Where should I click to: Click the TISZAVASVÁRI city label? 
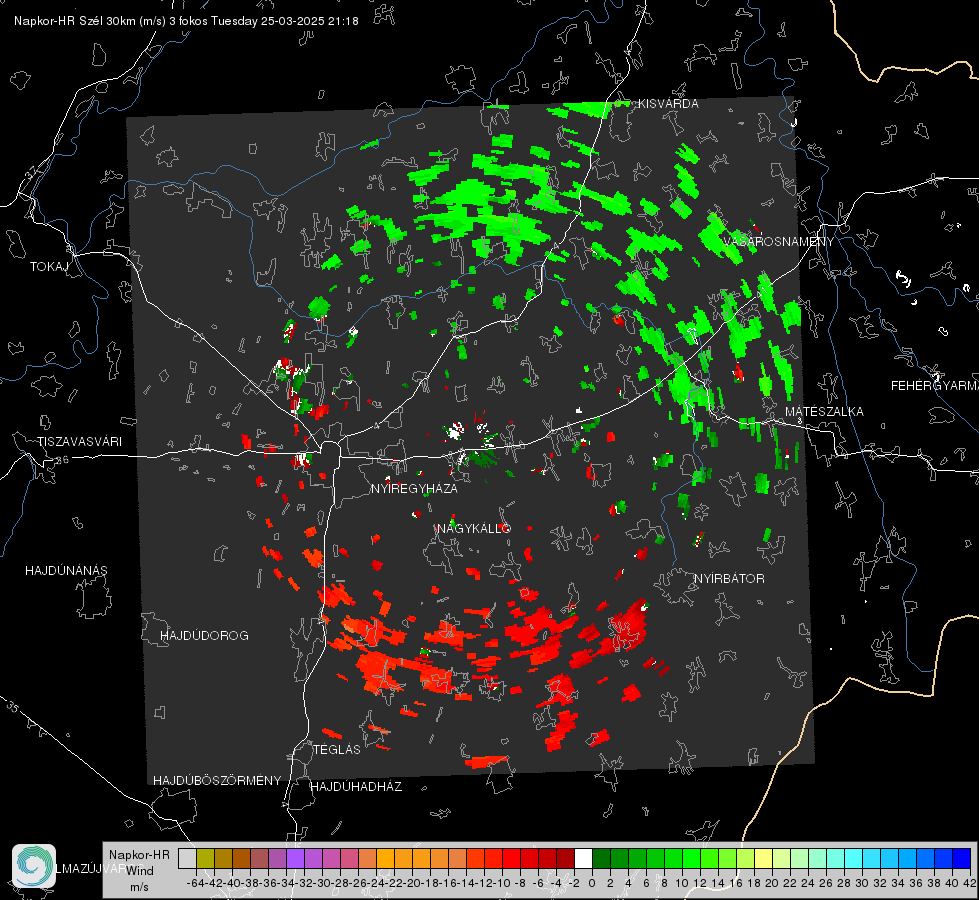(79, 442)
